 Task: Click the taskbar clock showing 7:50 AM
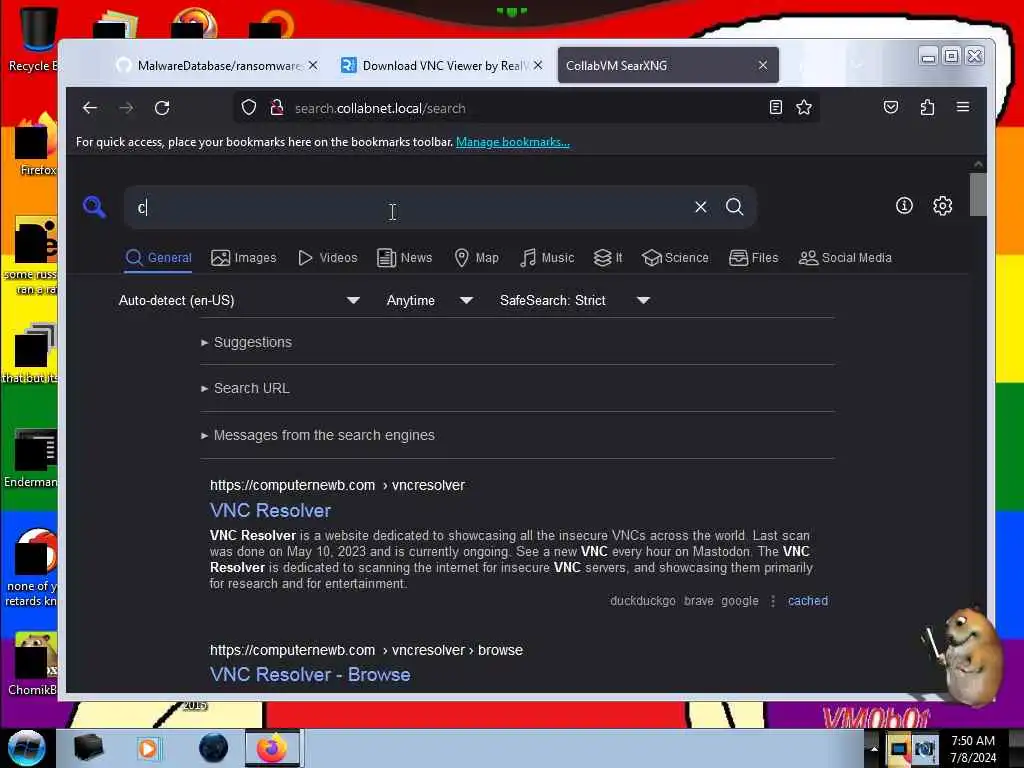tap(973, 748)
